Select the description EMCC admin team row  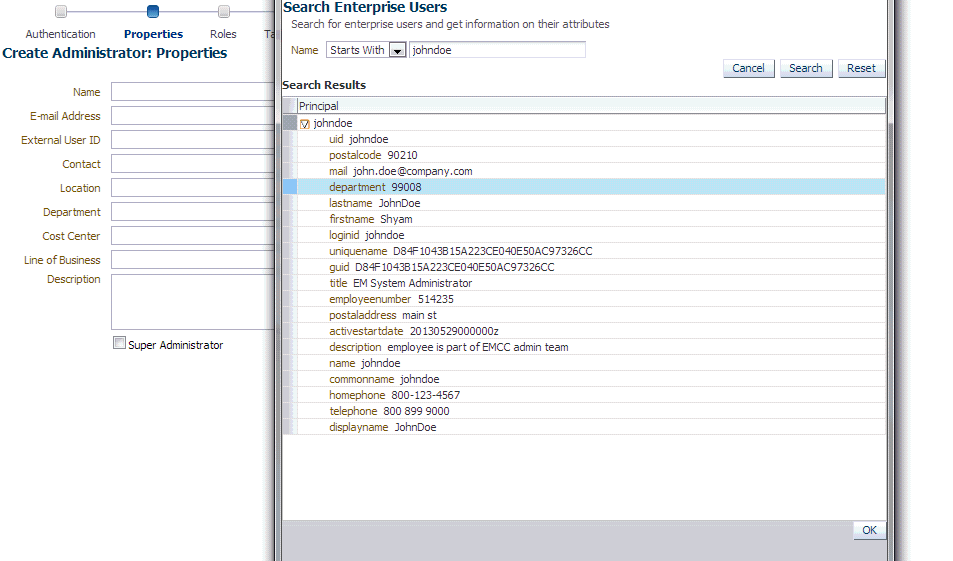pos(591,347)
